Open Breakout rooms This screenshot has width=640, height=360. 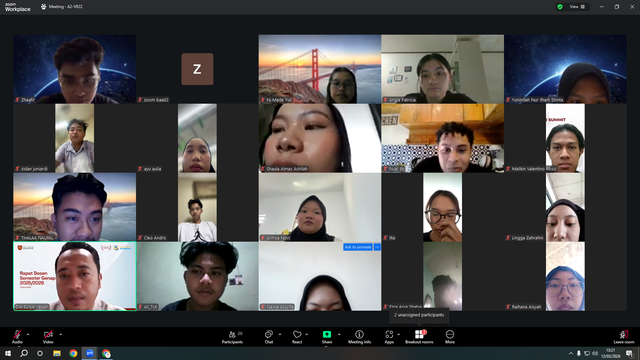click(x=419, y=337)
